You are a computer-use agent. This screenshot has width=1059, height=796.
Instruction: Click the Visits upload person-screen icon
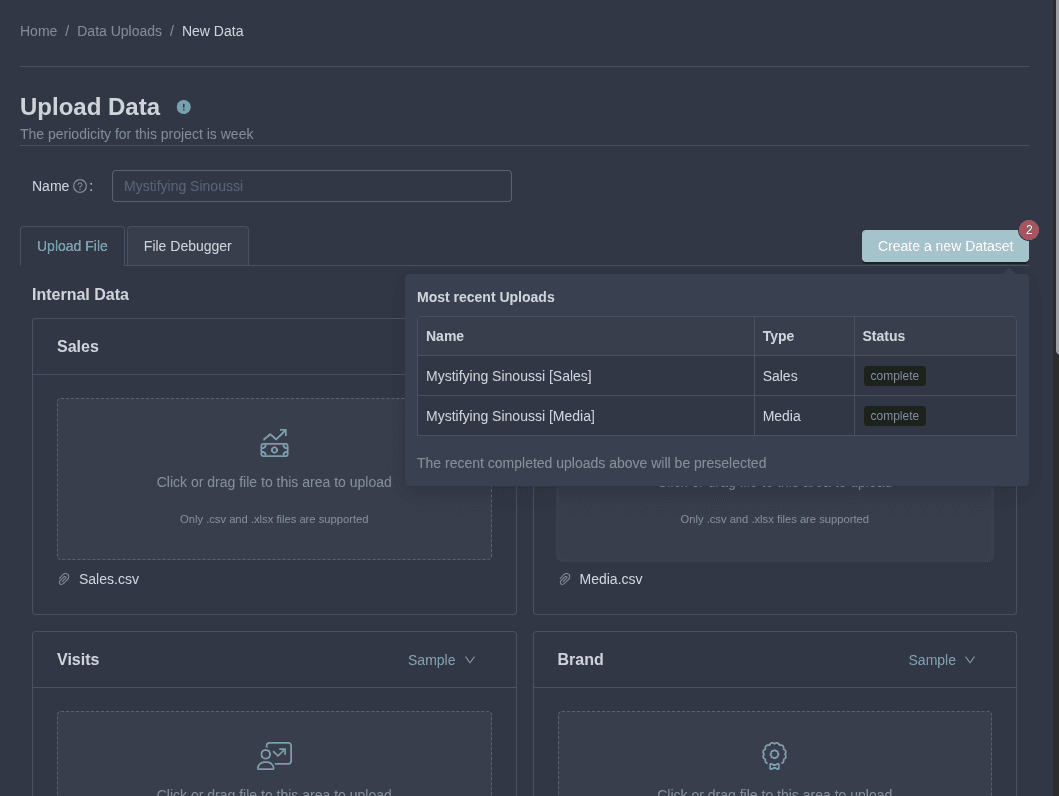tap(274, 756)
